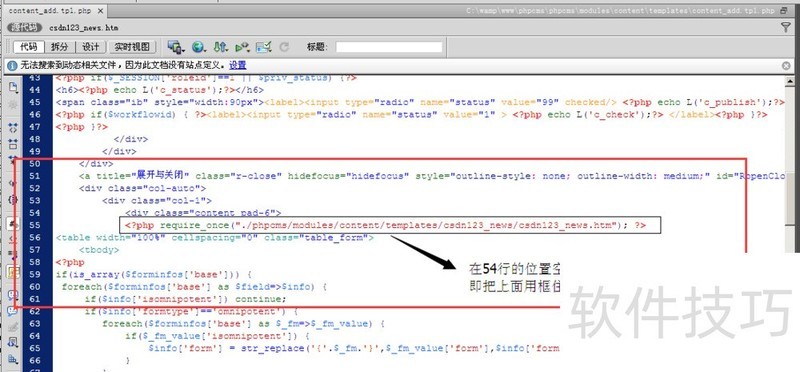The height and width of the screenshot is (372, 800).
Task: Switch to 代码 code view
Action: tap(29, 47)
